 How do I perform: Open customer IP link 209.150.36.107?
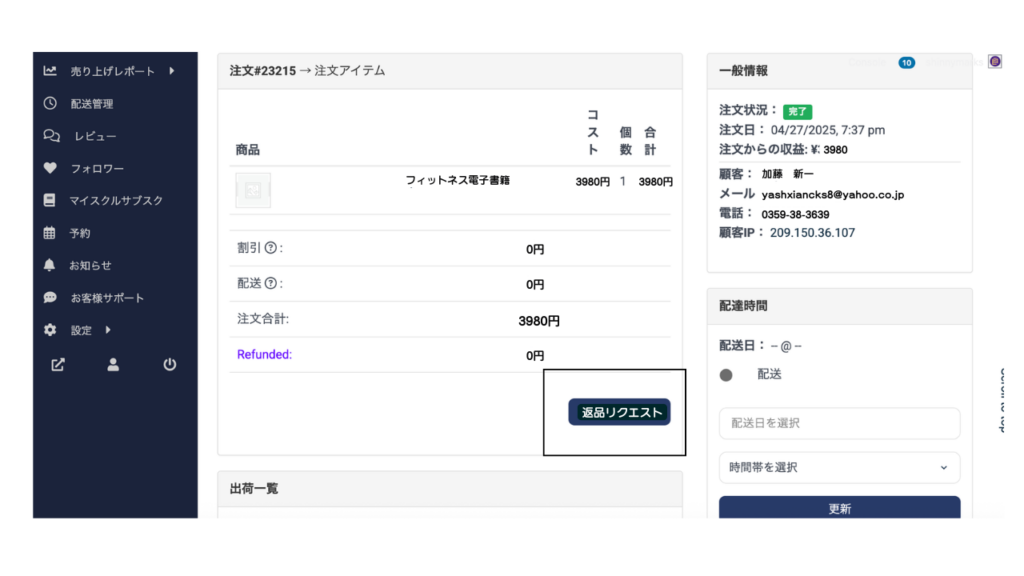tap(812, 232)
